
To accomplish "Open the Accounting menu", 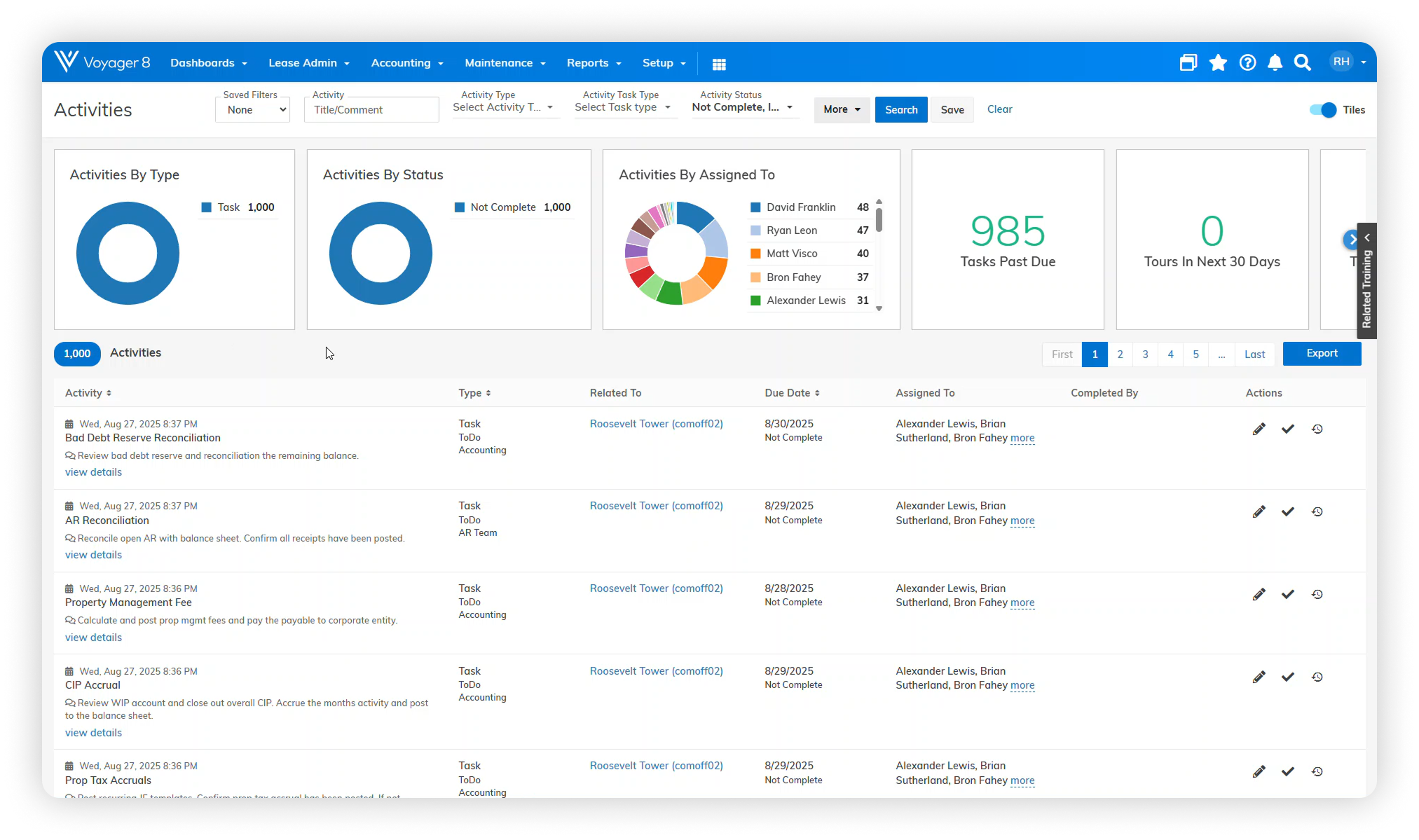I will pyautogui.click(x=407, y=63).
